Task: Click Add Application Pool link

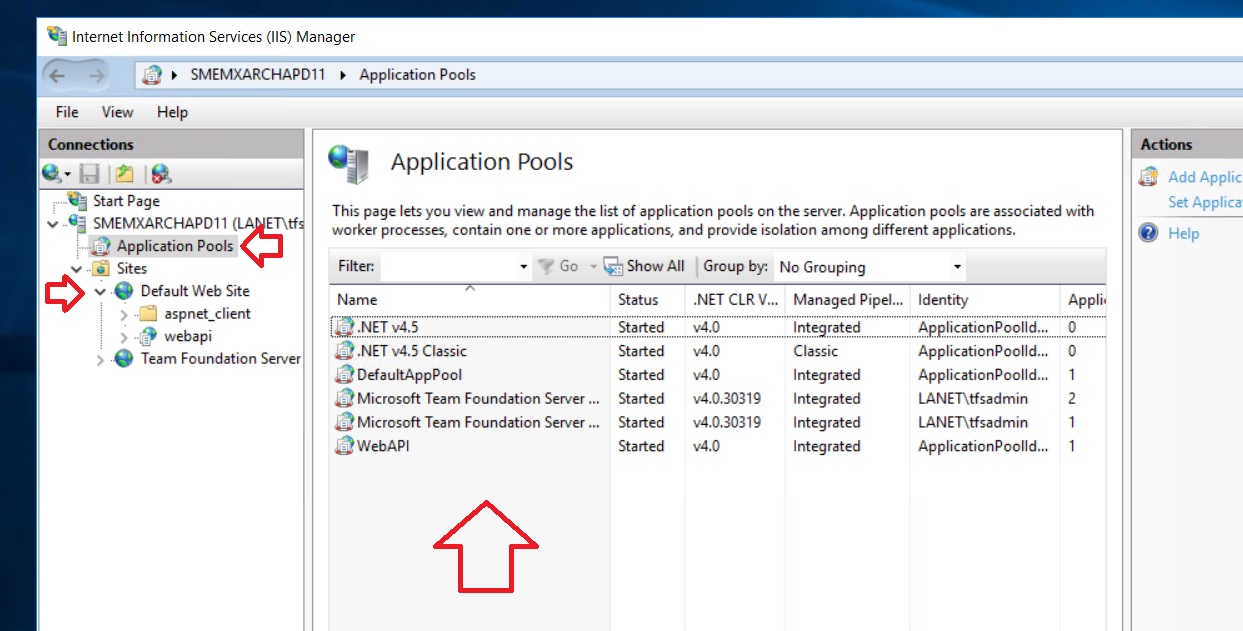Action: coord(1205,177)
